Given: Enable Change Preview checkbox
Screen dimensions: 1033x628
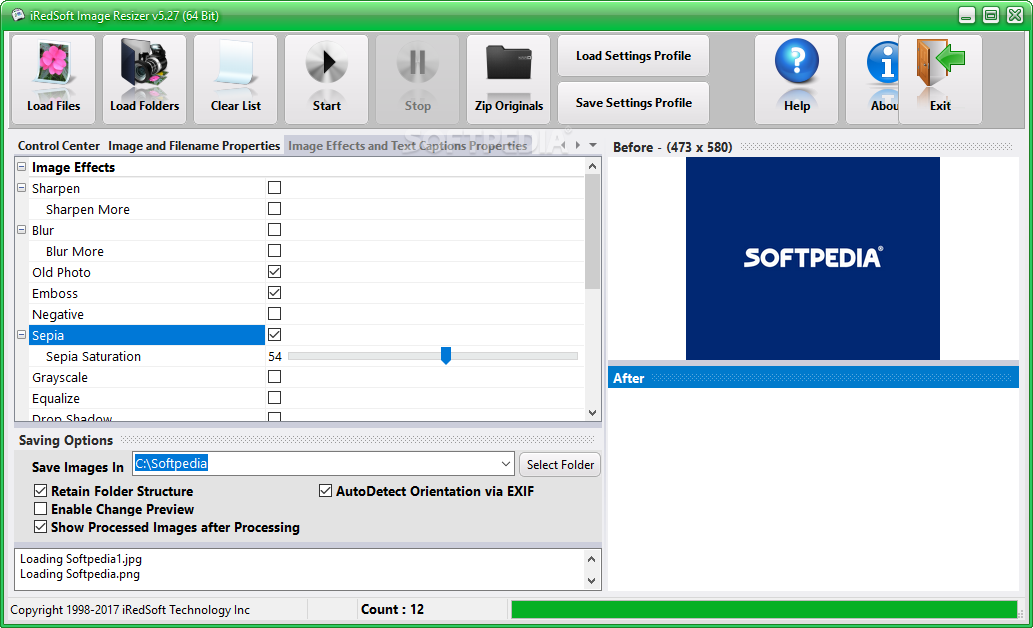Looking at the screenshot, I should 41,509.
